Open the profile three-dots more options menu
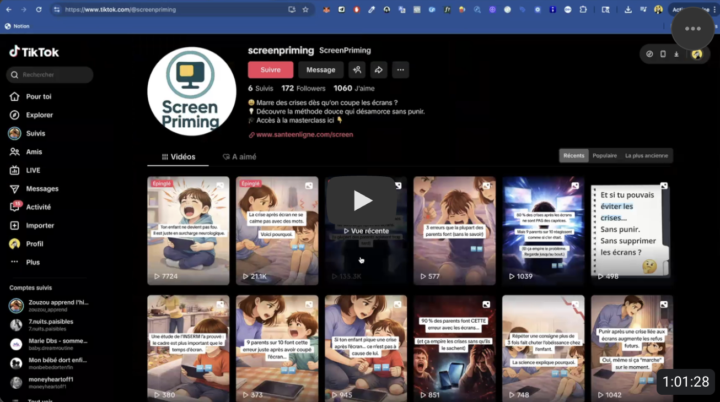Image resolution: width=720 pixels, height=402 pixels. [x=401, y=70]
